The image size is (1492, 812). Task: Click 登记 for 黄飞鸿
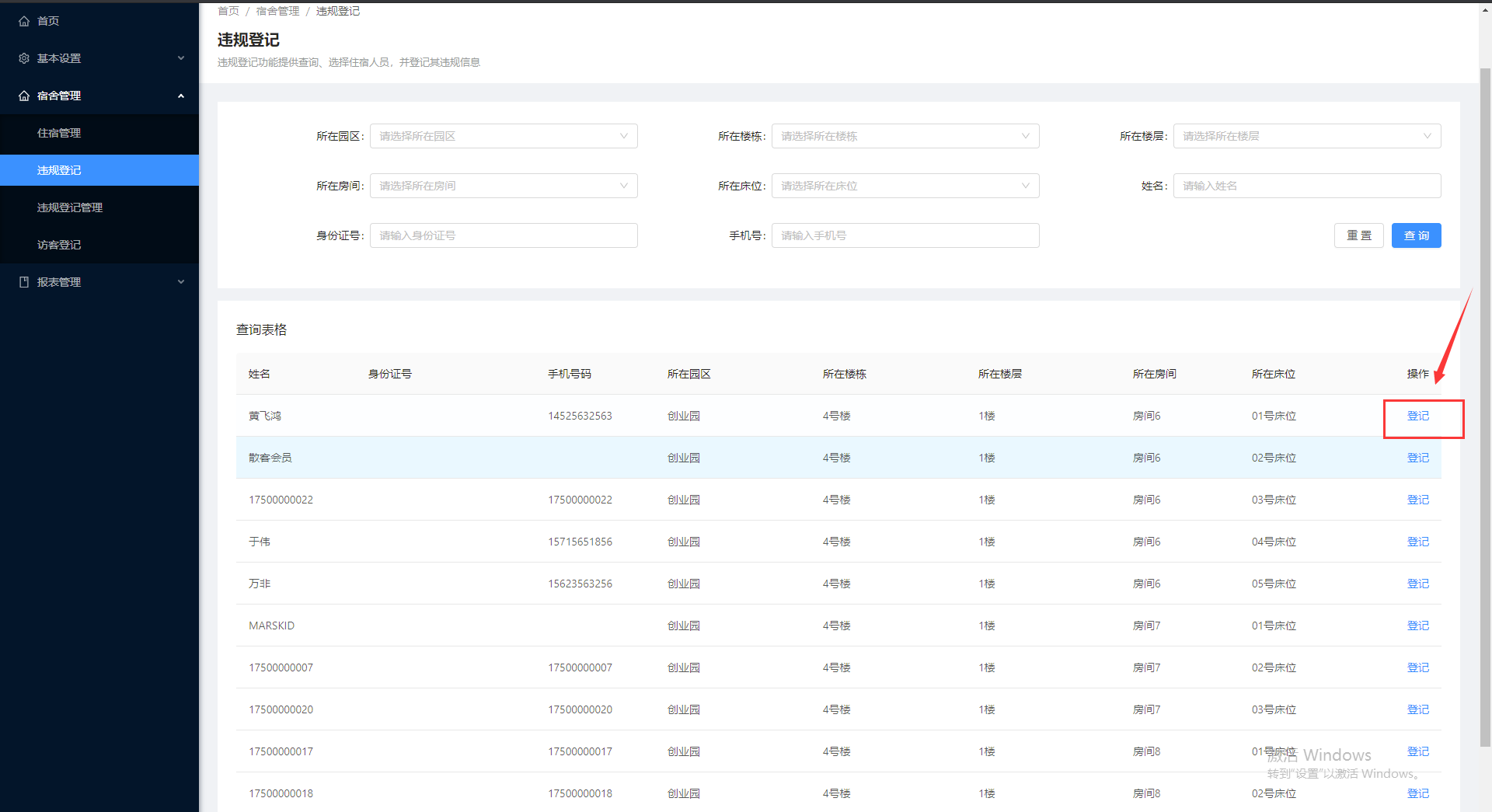tap(1418, 416)
